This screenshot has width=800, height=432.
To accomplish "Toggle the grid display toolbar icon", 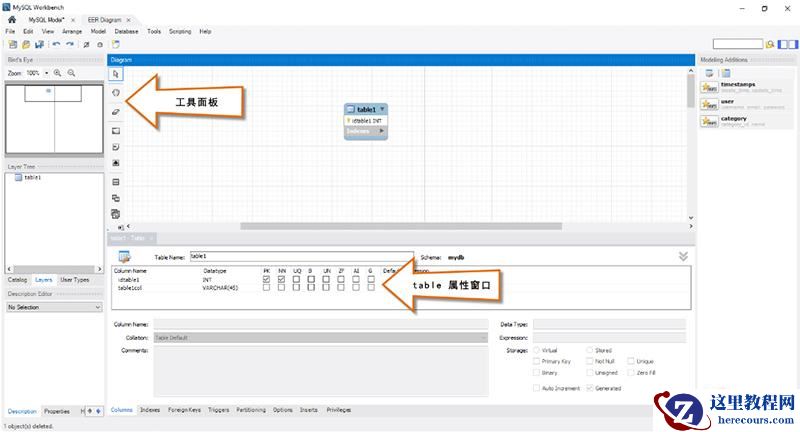I will pos(87,44).
